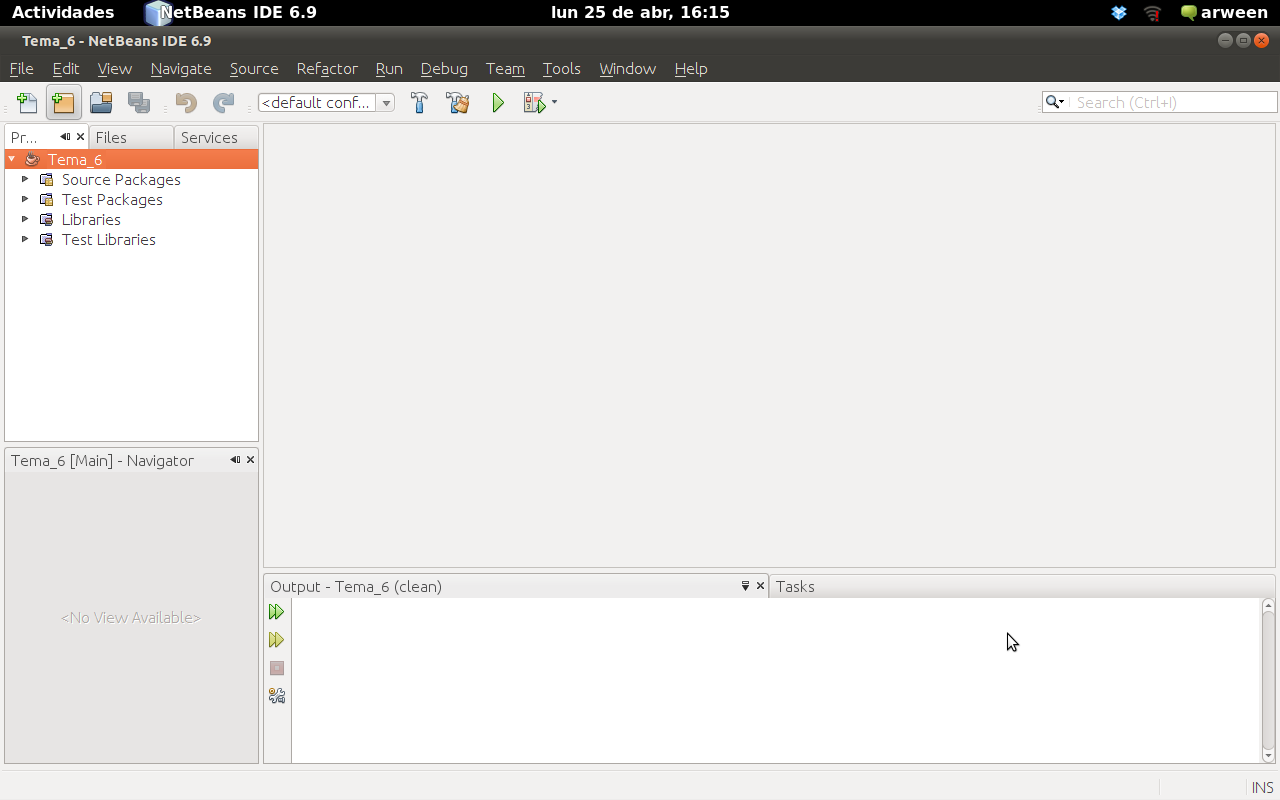Expand the Libraries tree node
Viewport: 1280px width, 800px height.
[24, 219]
